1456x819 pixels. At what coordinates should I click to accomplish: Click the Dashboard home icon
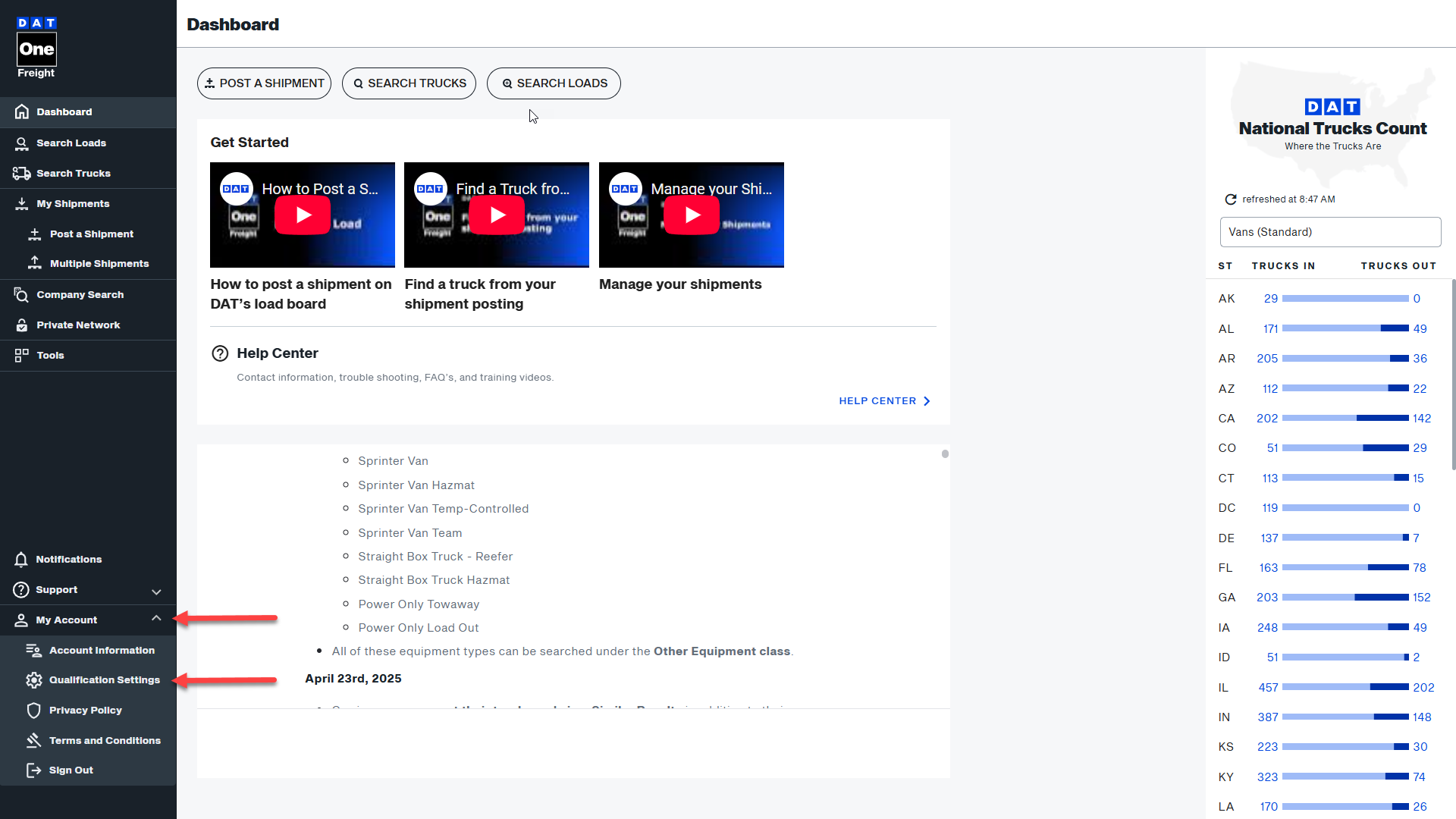tap(22, 111)
